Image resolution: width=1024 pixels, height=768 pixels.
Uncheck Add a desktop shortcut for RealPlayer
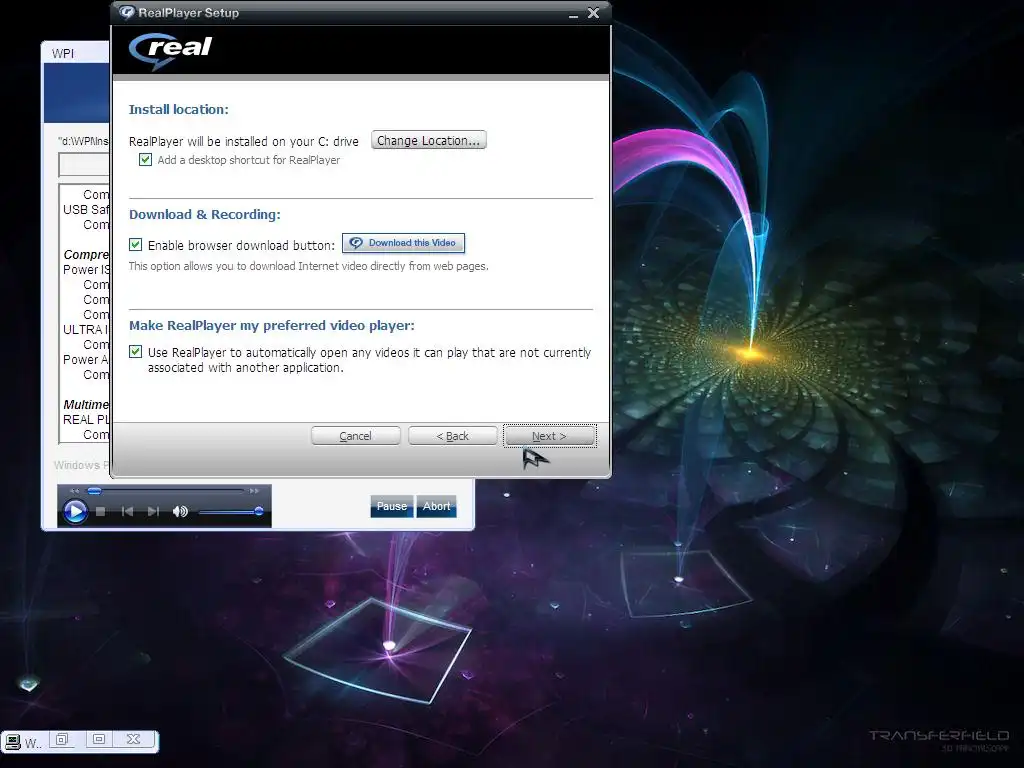click(x=146, y=160)
